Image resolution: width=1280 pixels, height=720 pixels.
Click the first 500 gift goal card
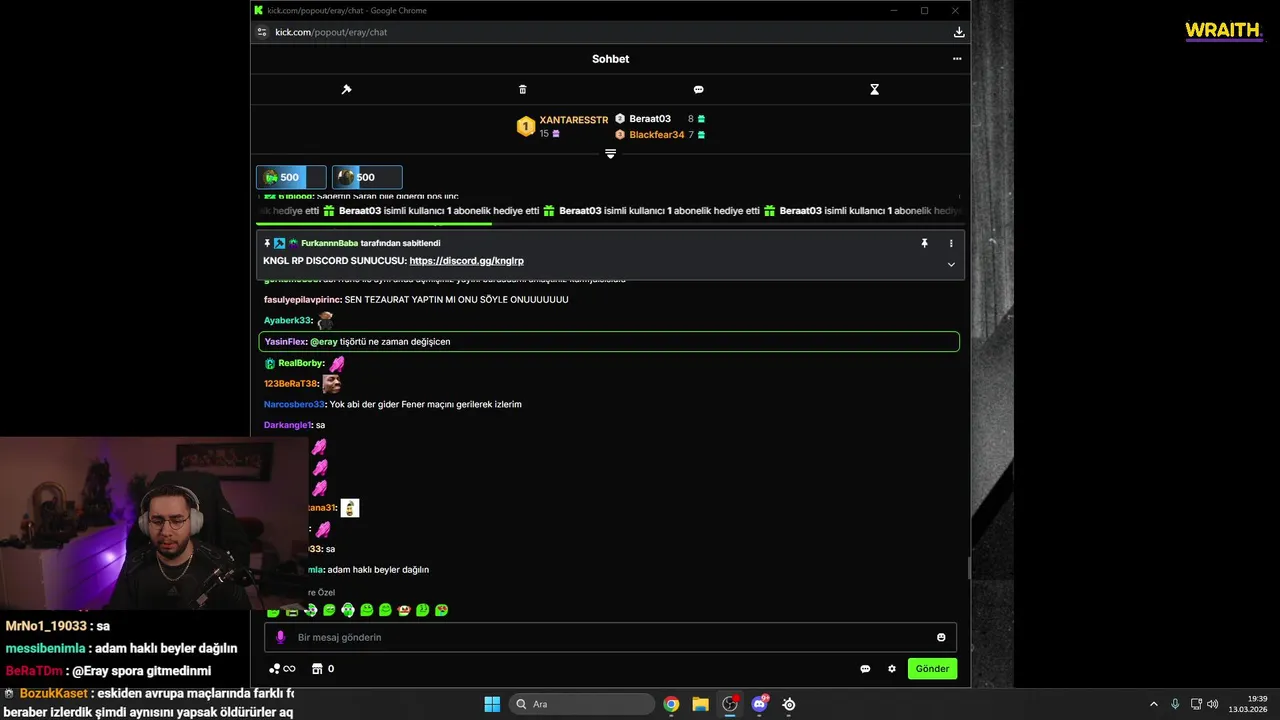291,177
